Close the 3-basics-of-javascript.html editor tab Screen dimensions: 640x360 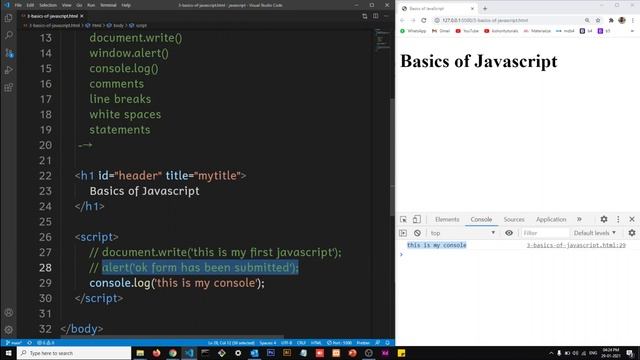(x=82, y=16)
